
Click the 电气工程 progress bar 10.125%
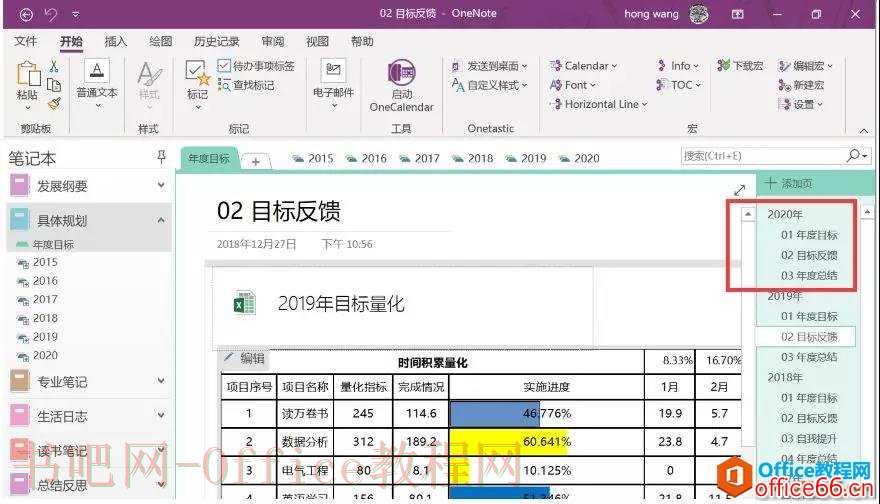[546, 470]
